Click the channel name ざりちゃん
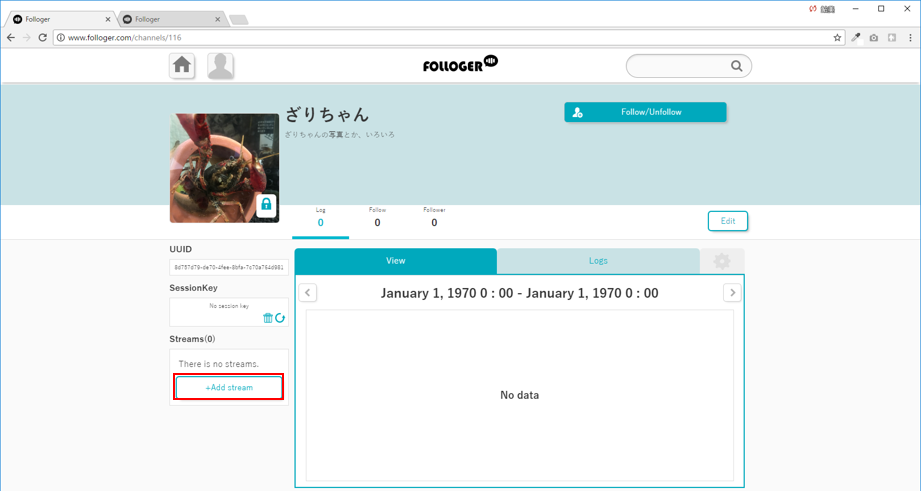 (x=327, y=113)
